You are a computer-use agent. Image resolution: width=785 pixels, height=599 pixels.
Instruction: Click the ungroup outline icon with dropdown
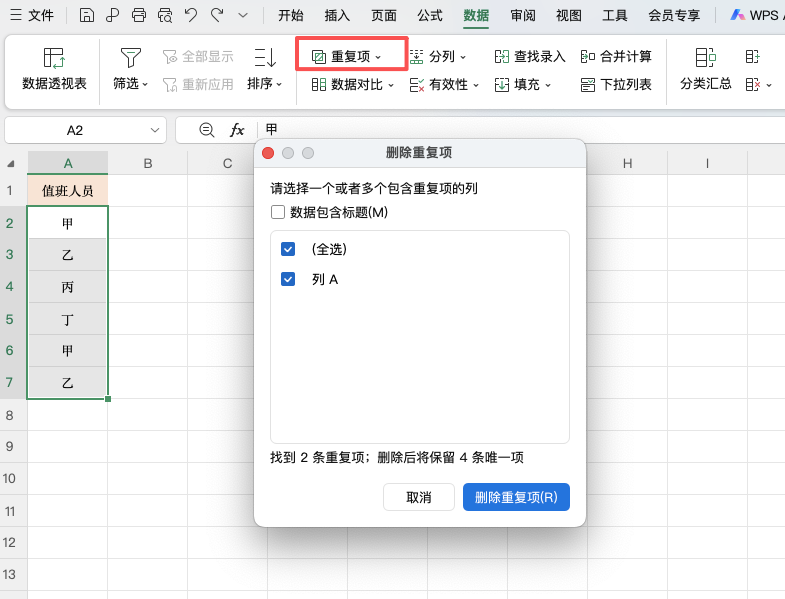758,84
